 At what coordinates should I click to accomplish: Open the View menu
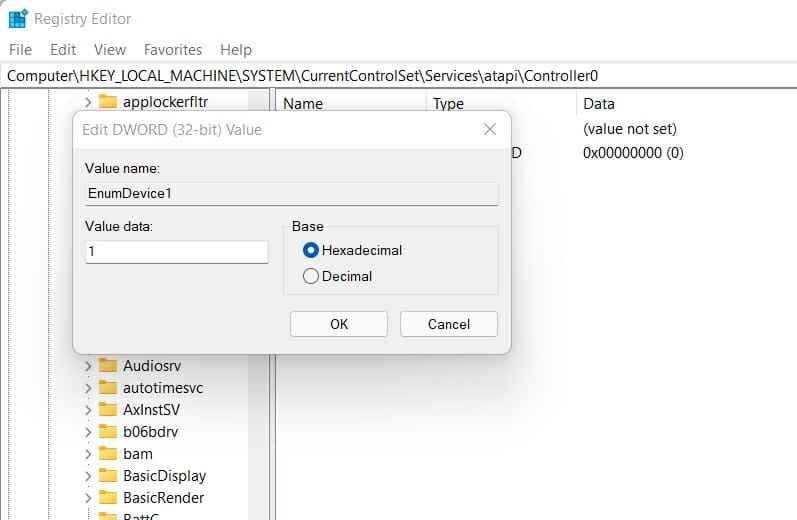pos(110,50)
